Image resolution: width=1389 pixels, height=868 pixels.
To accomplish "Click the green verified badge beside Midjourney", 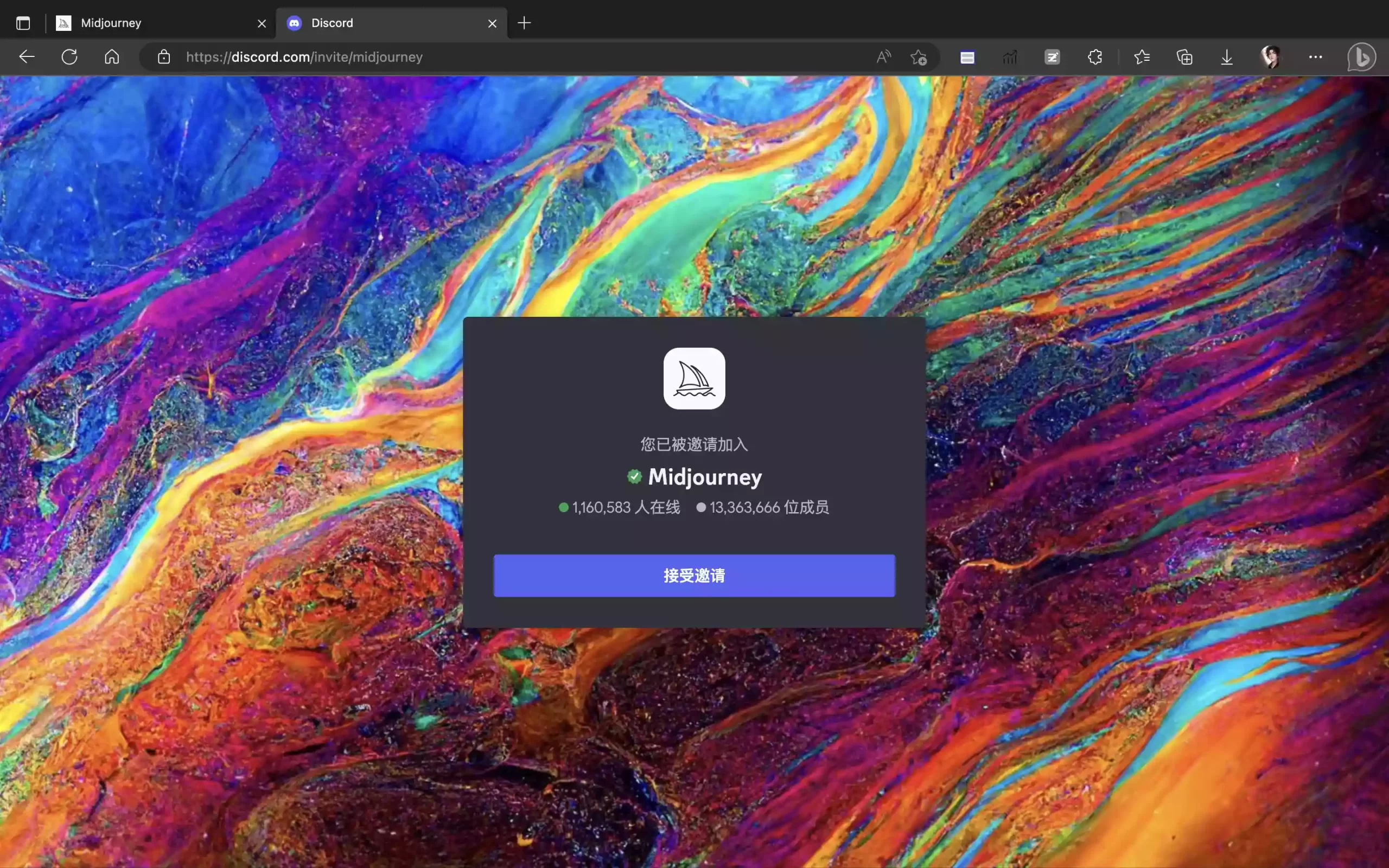I will [x=634, y=476].
